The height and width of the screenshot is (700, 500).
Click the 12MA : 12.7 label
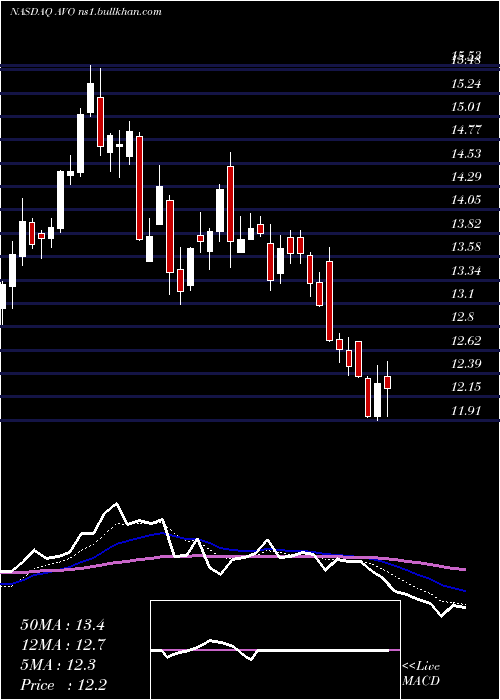[x=62, y=645]
